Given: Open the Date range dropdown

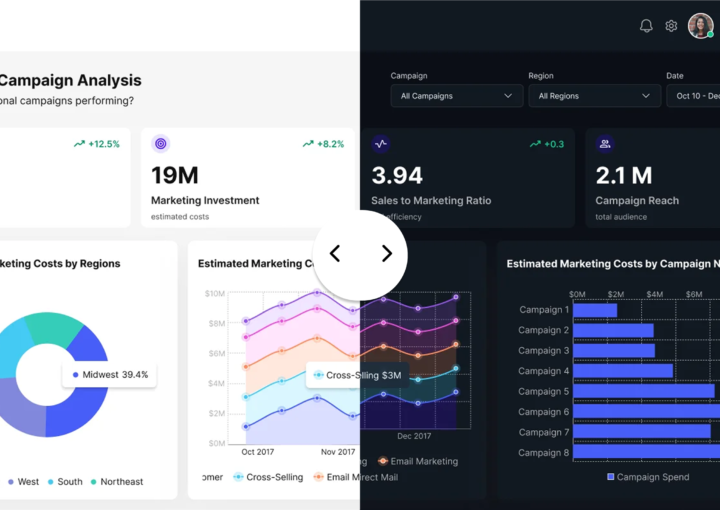Looking at the screenshot, I should point(694,96).
